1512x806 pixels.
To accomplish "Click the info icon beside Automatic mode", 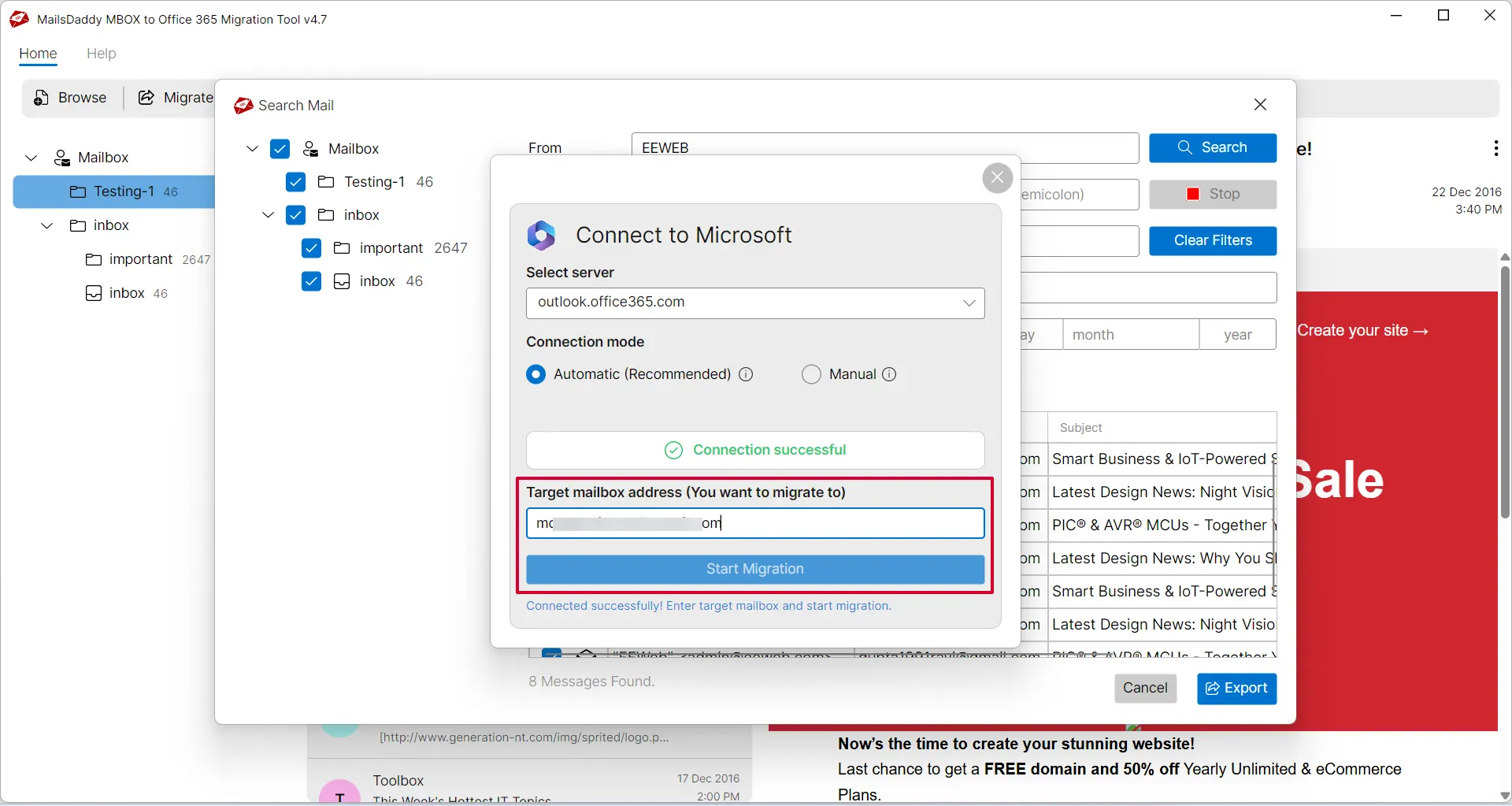I will 747,374.
